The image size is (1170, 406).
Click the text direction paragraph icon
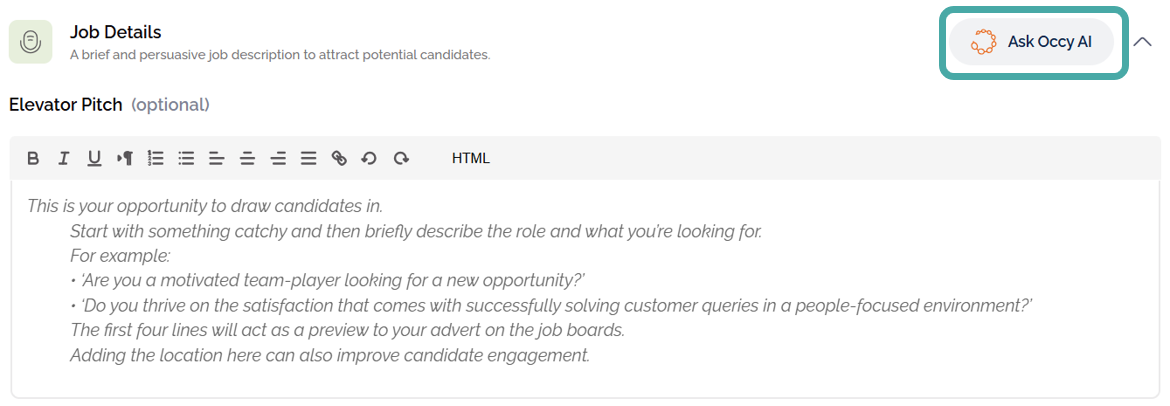click(x=125, y=158)
